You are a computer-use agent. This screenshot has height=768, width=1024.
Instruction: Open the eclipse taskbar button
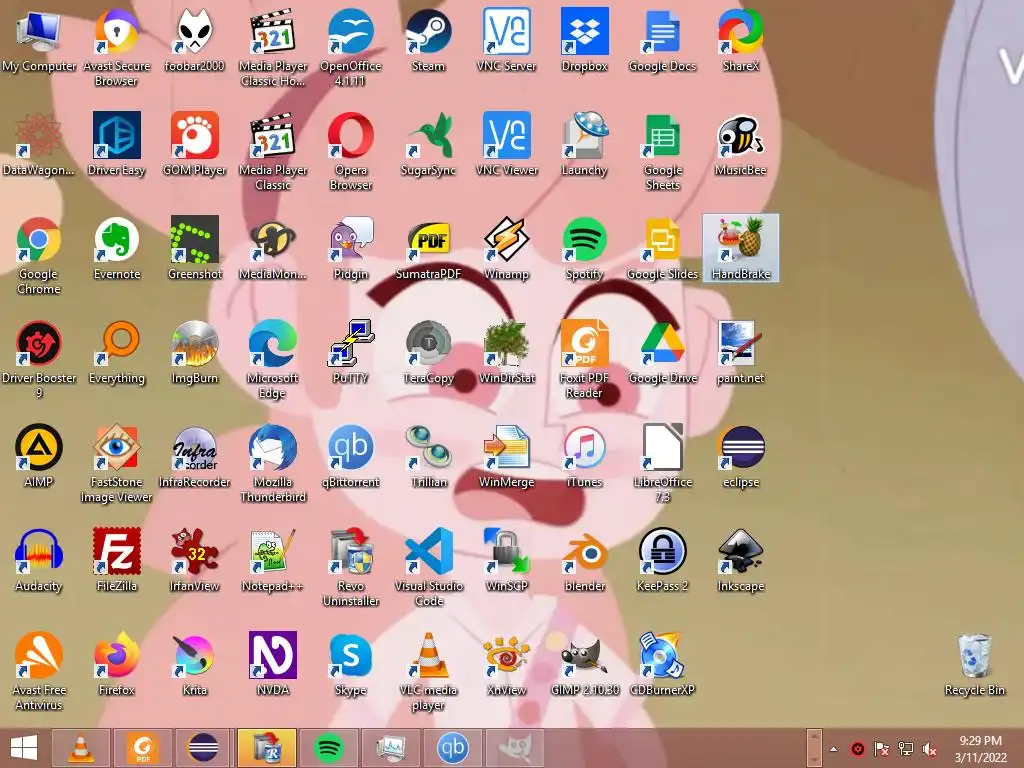click(204, 748)
